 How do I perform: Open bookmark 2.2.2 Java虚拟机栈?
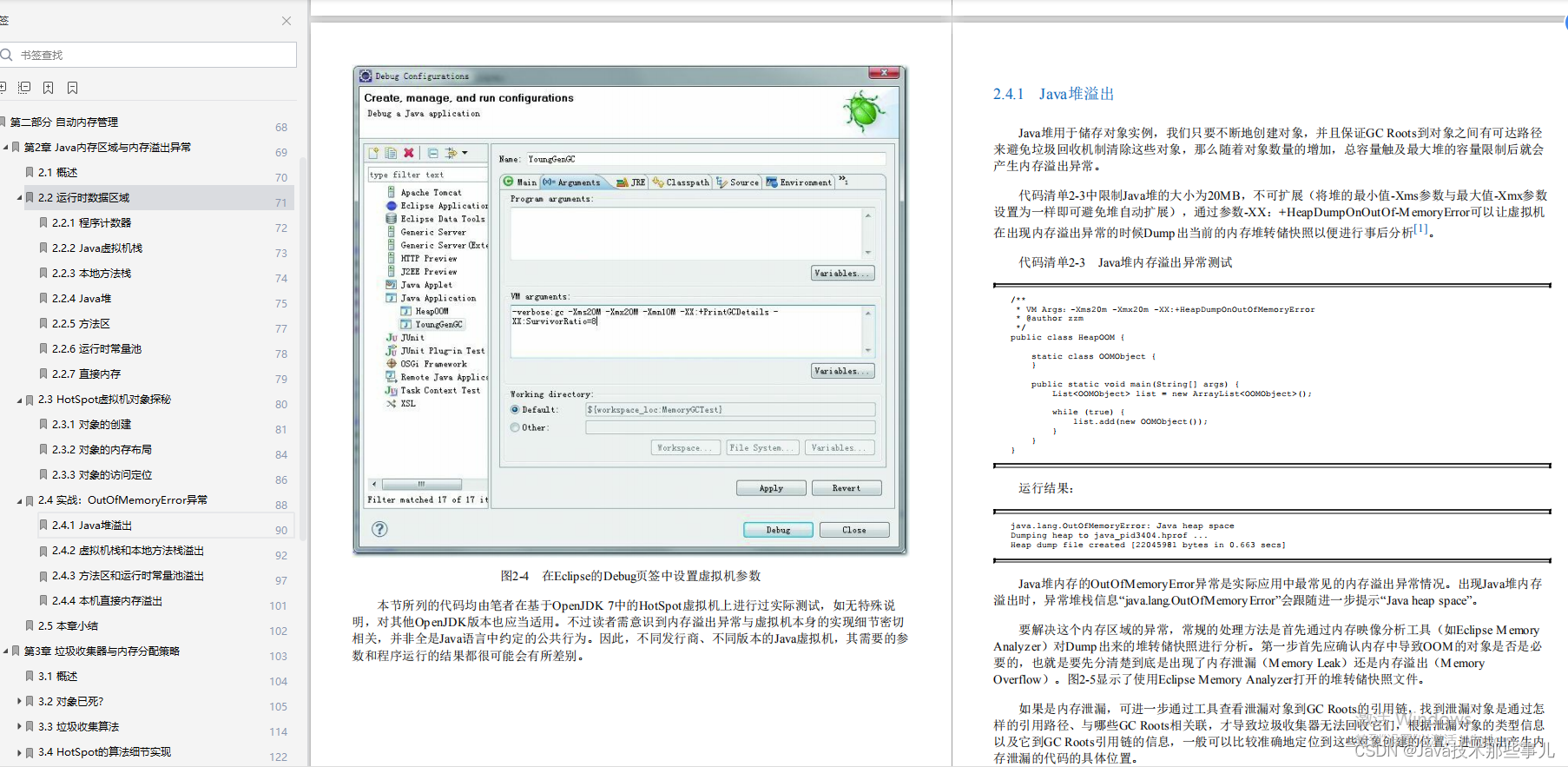coord(96,248)
